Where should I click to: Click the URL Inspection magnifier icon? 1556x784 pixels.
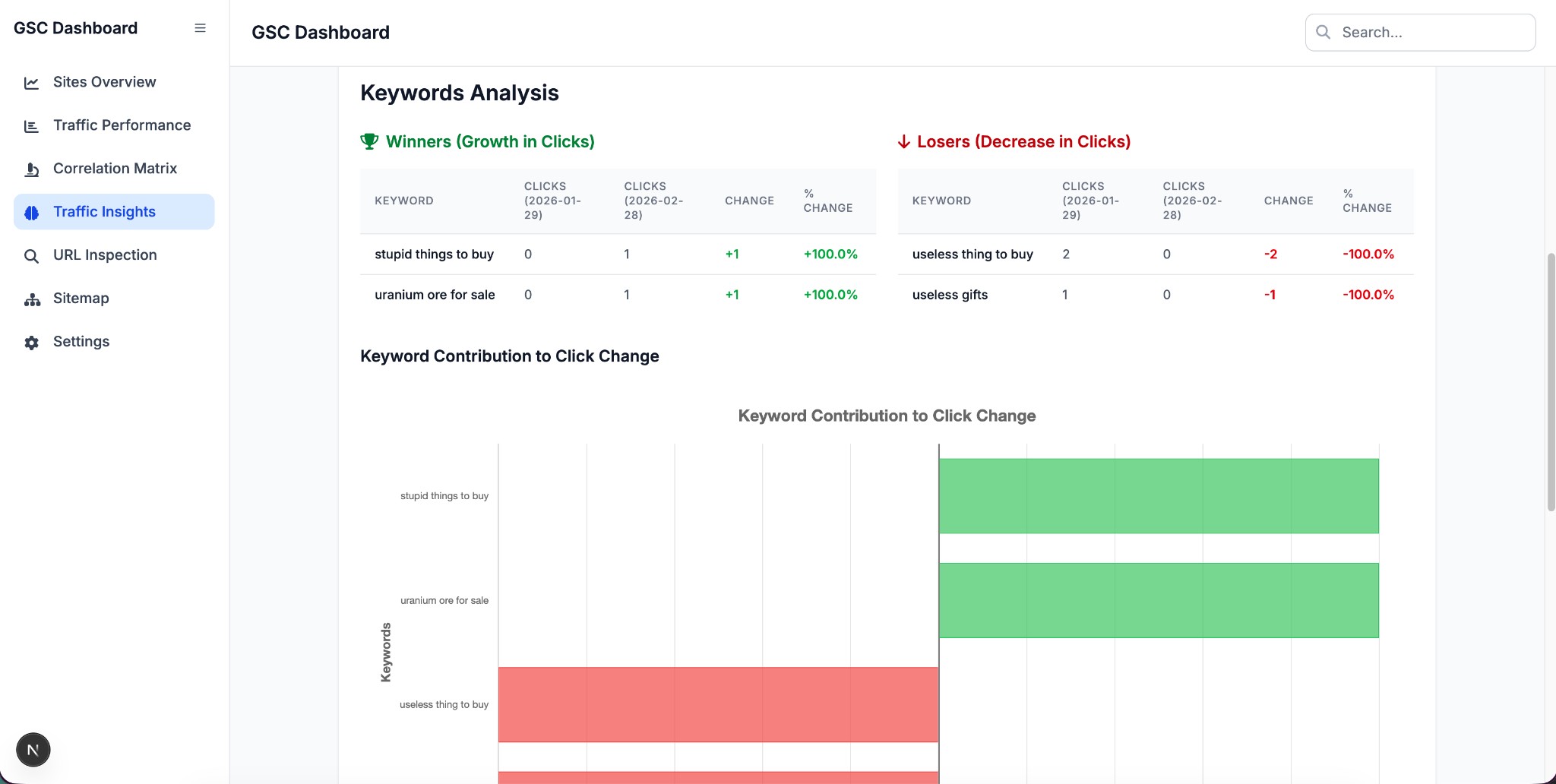(31, 256)
